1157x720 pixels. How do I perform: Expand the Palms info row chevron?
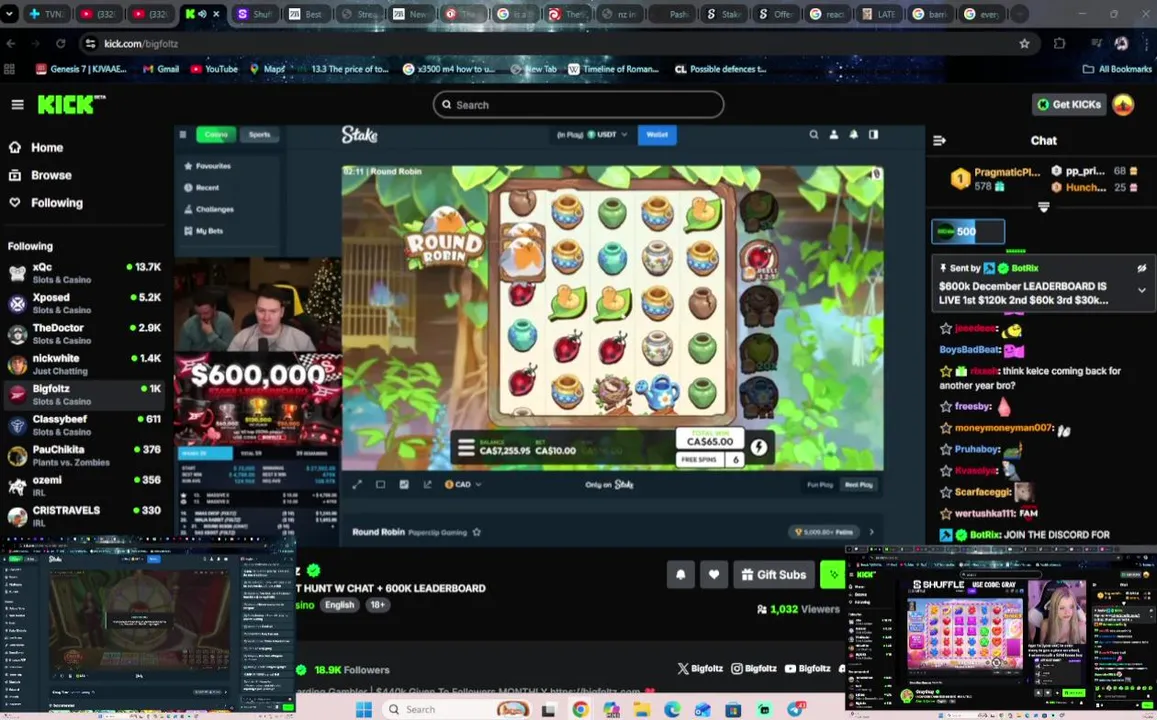871,532
